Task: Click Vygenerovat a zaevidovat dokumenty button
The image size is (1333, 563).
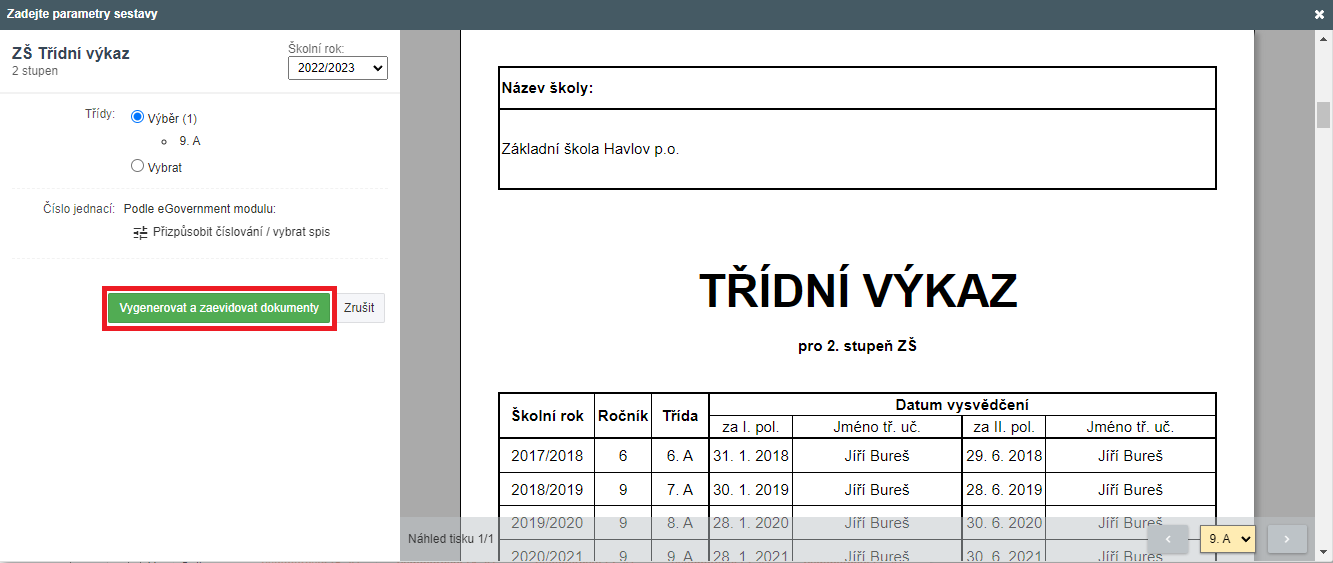Action: click(x=219, y=308)
